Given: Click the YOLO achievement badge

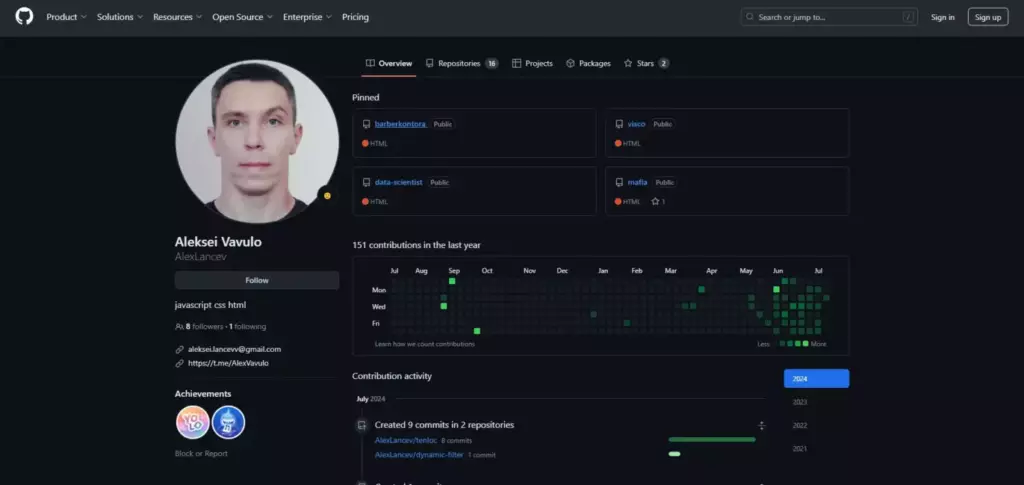Looking at the screenshot, I should [193, 422].
